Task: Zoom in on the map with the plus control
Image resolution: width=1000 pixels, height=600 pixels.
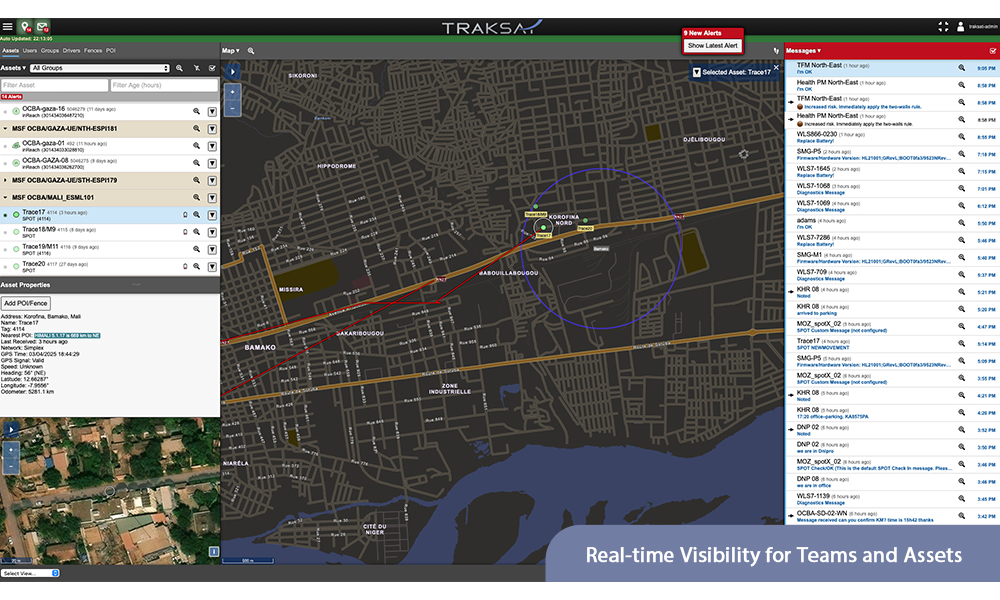Action: (233, 91)
